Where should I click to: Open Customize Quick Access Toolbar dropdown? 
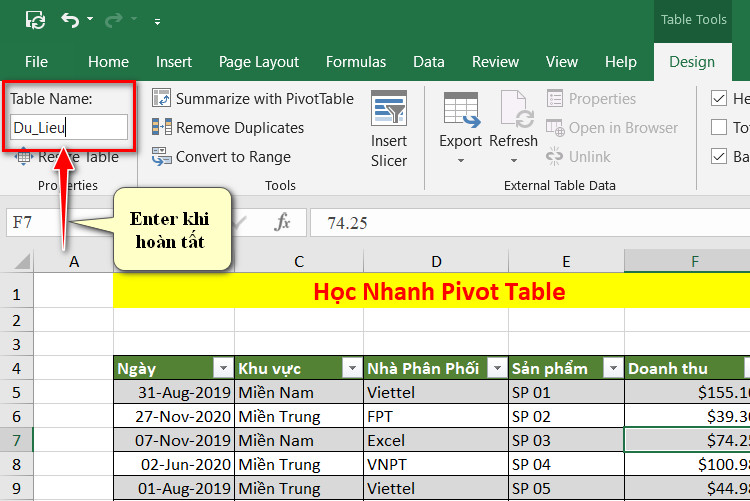pyautogui.click(x=157, y=22)
